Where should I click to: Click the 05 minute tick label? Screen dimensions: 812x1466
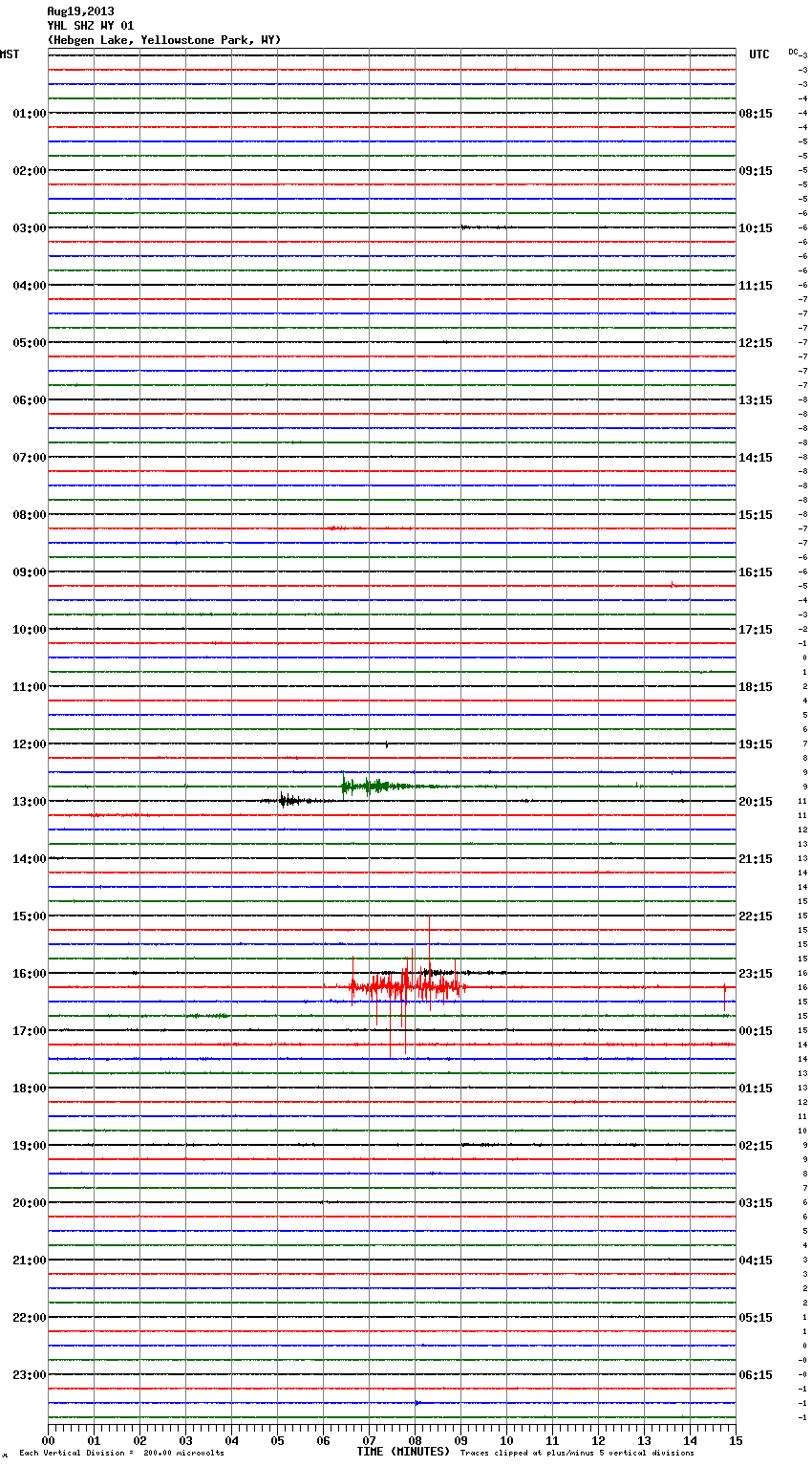tap(278, 1441)
